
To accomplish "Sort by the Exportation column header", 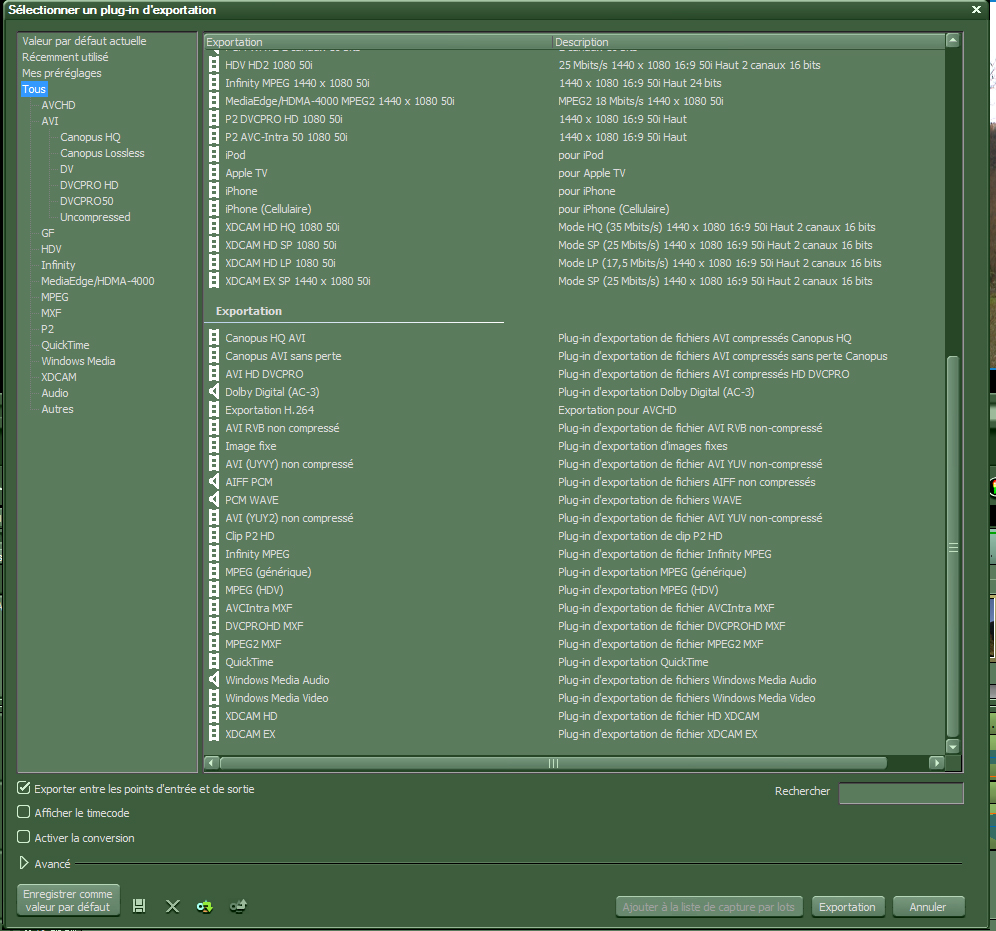I will pyautogui.click(x=379, y=42).
